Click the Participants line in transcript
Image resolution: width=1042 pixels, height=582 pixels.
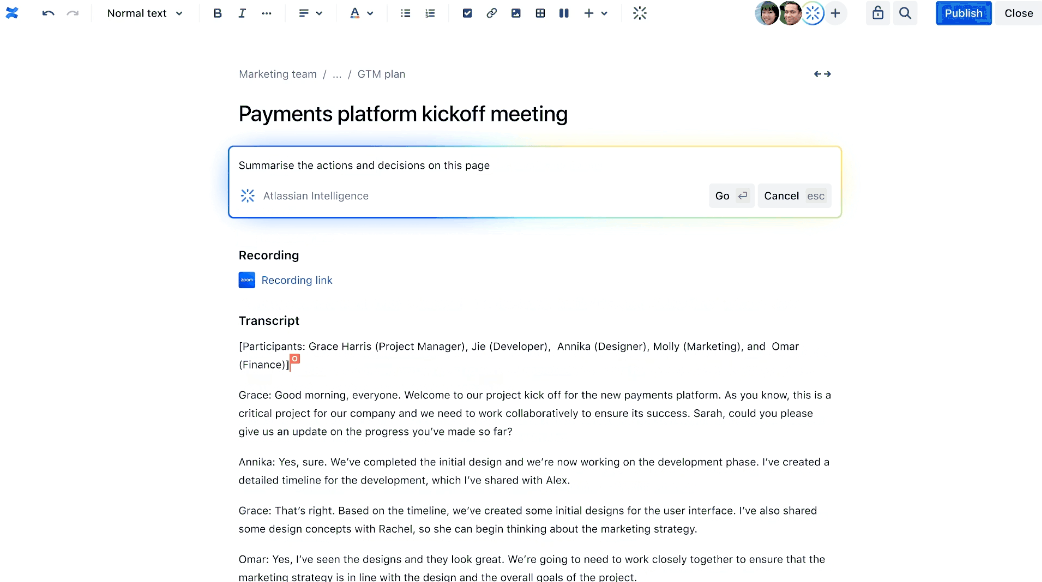[x=519, y=355]
